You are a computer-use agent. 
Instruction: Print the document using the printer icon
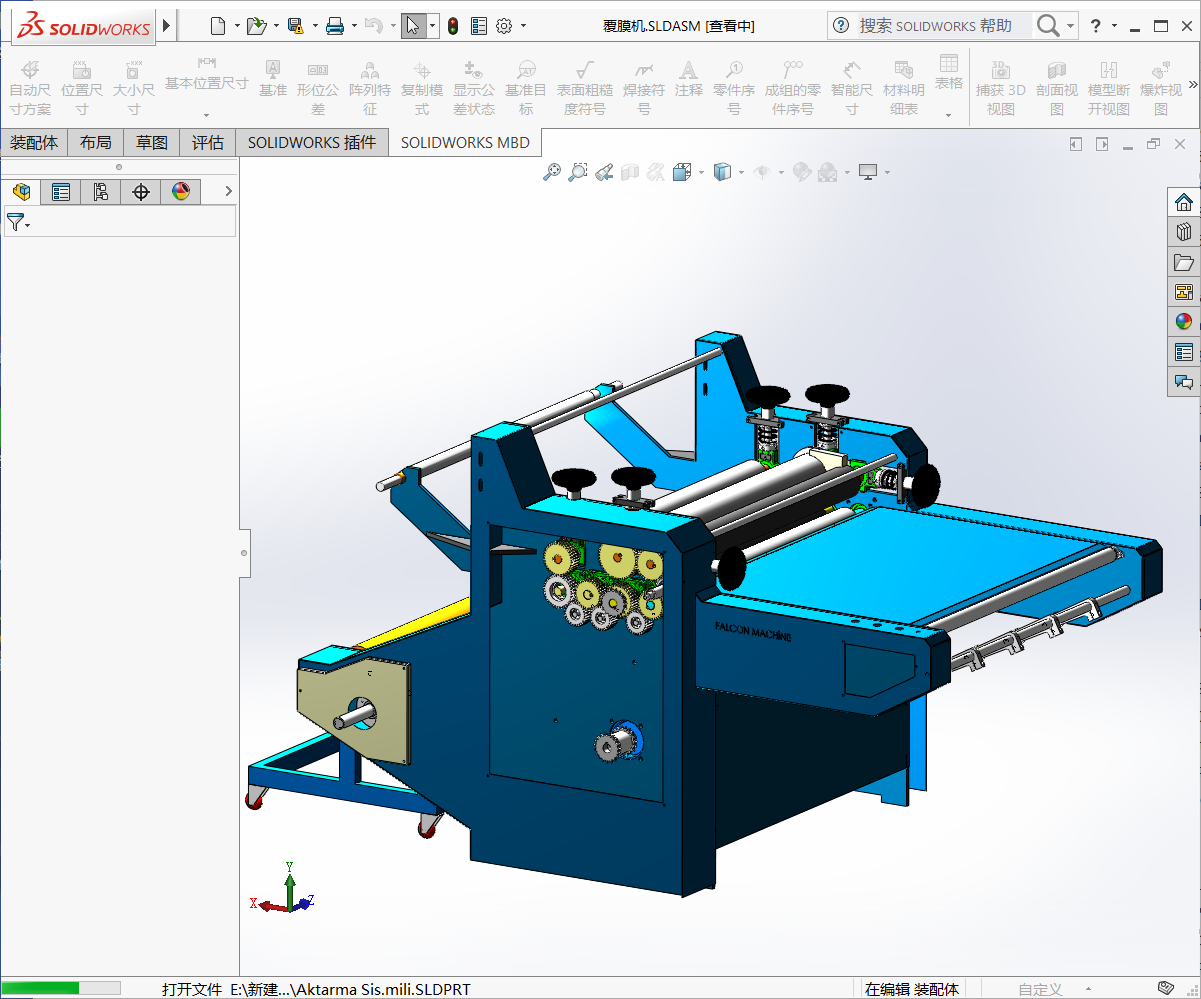click(x=336, y=26)
